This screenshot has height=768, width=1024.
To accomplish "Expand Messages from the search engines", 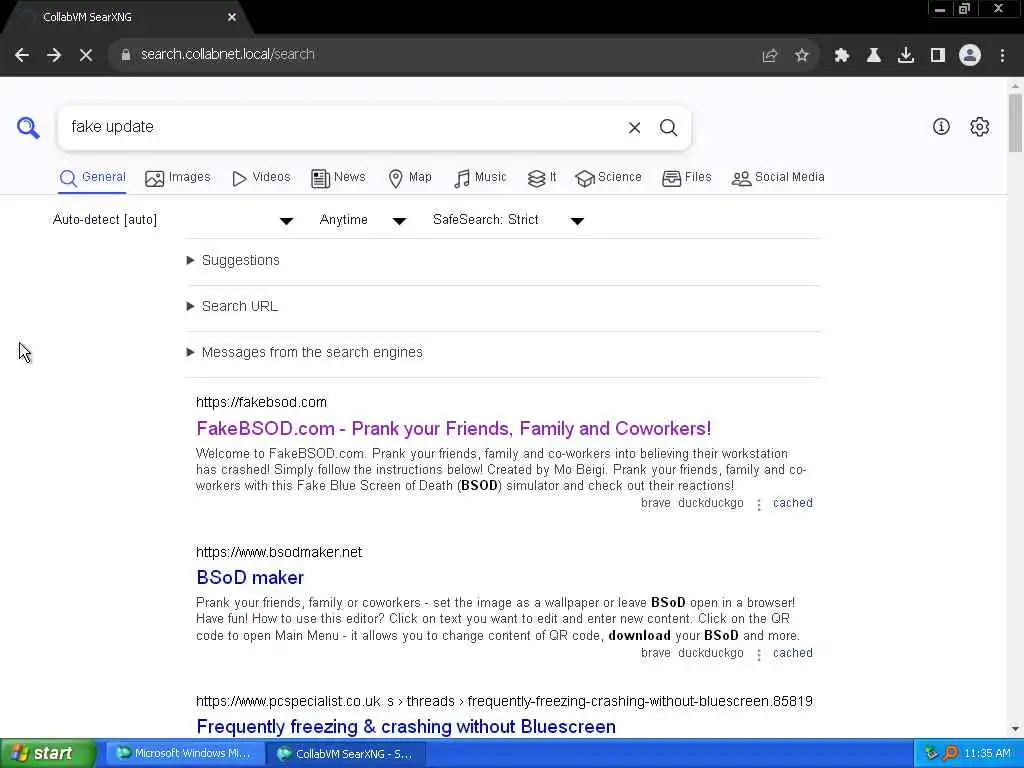I will point(304,353).
